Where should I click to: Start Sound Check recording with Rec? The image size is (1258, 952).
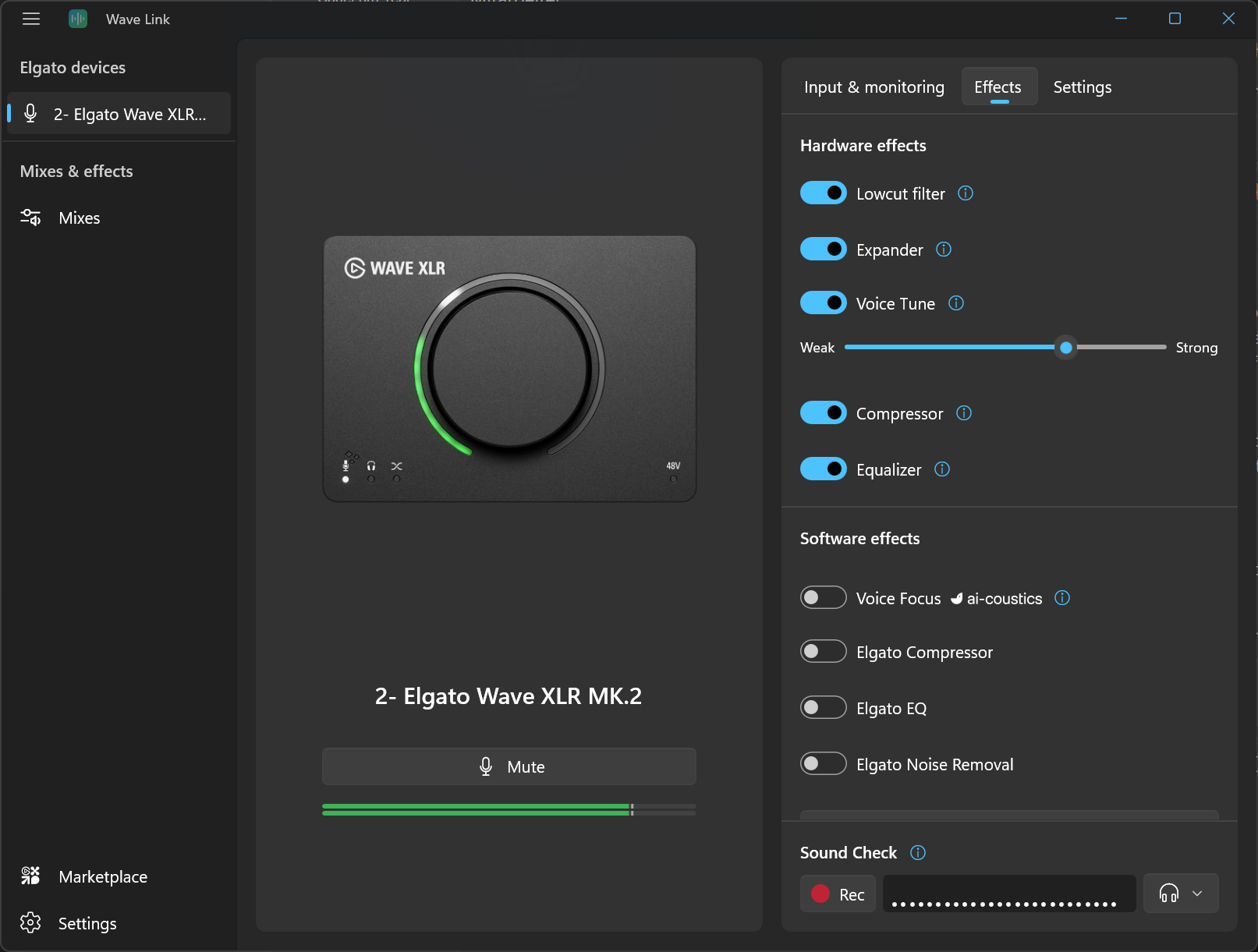click(838, 894)
